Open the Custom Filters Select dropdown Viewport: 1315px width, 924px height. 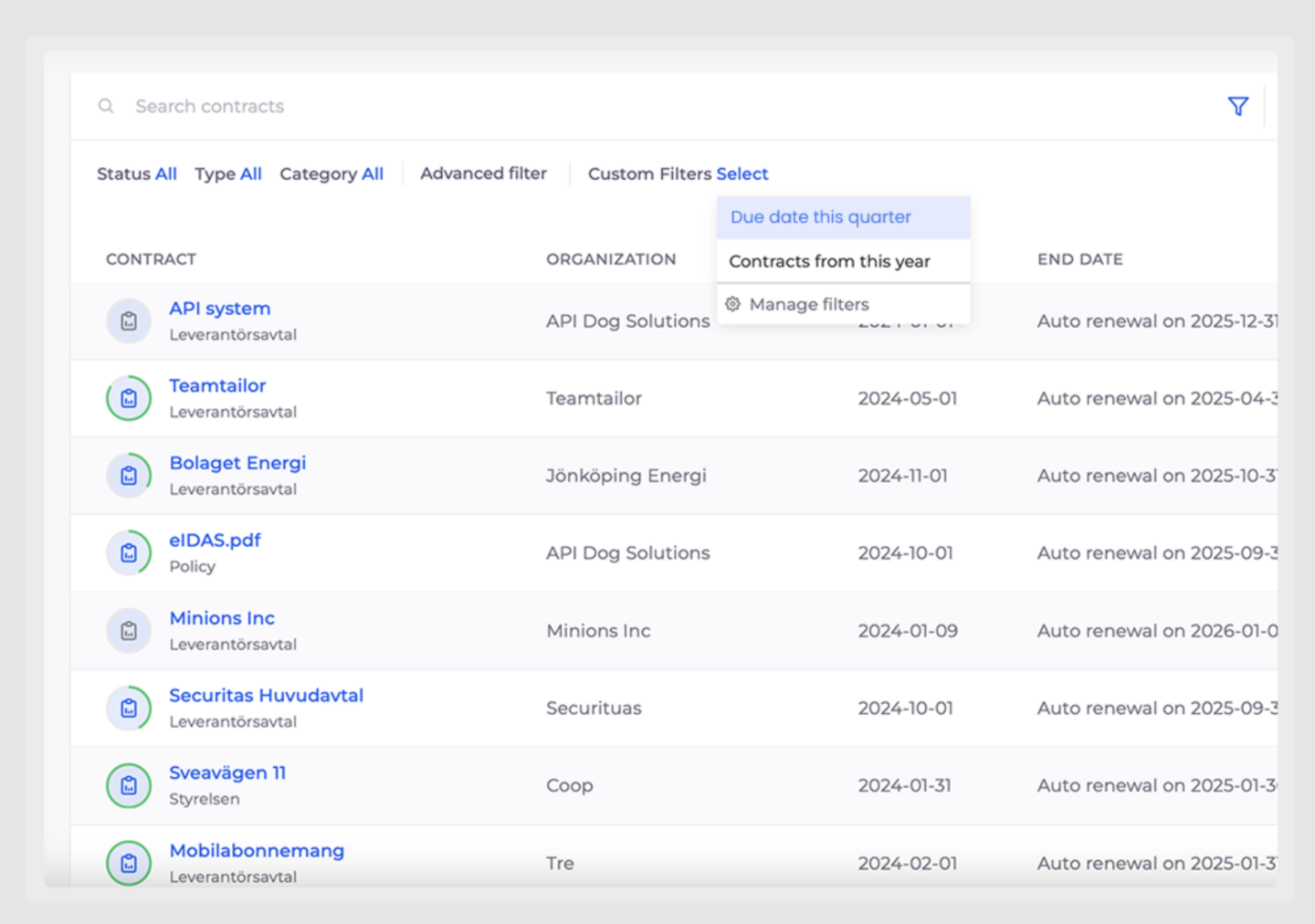[678, 173]
